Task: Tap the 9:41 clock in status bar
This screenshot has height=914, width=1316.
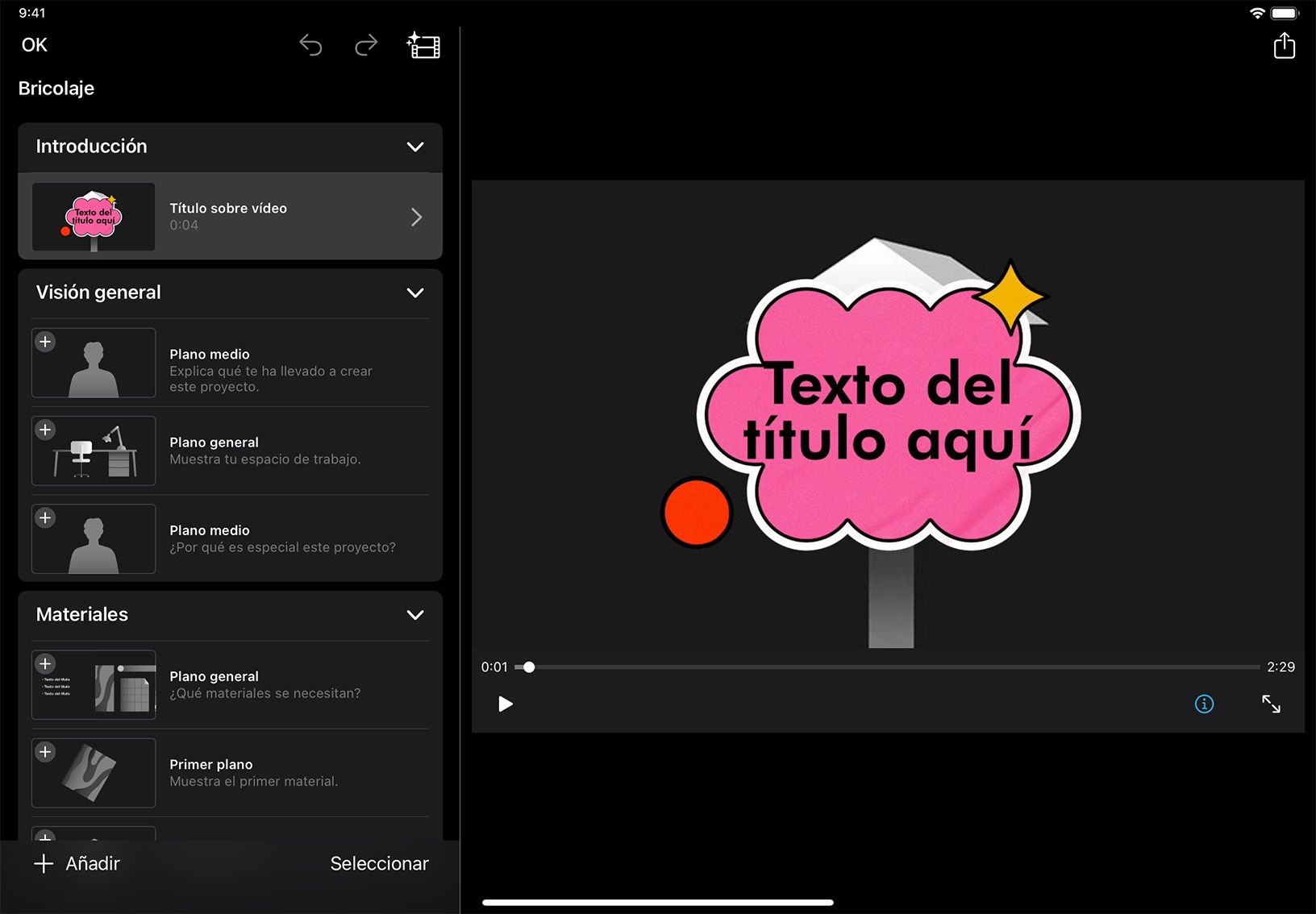Action: pyautogui.click(x=32, y=13)
